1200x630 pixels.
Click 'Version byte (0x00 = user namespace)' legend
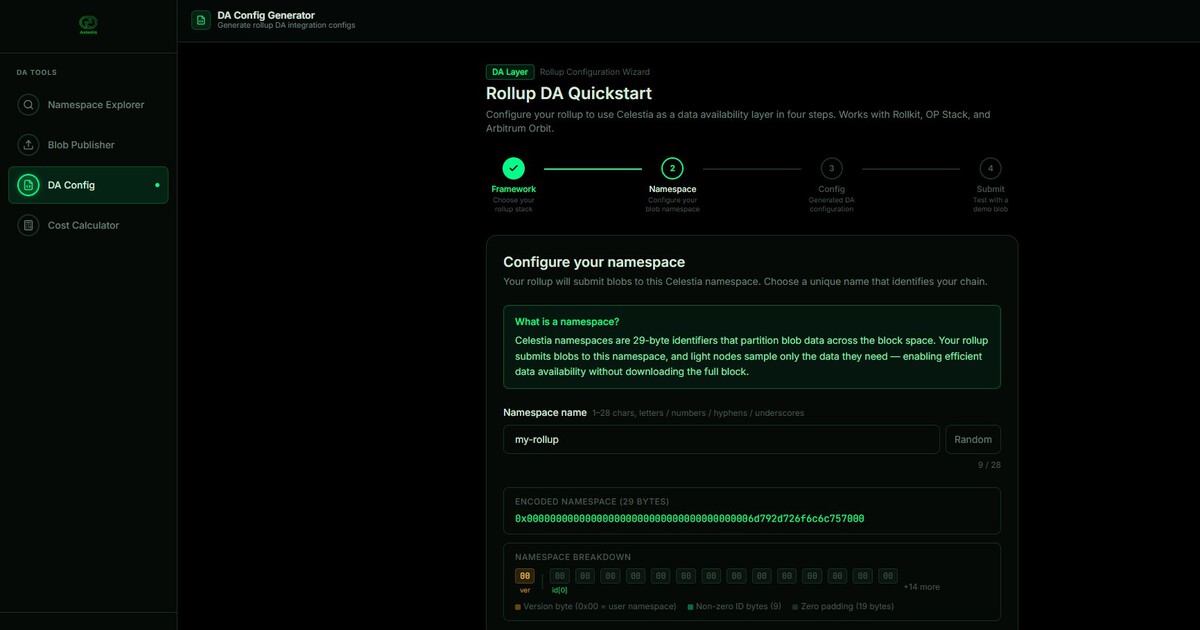click(x=595, y=607)
